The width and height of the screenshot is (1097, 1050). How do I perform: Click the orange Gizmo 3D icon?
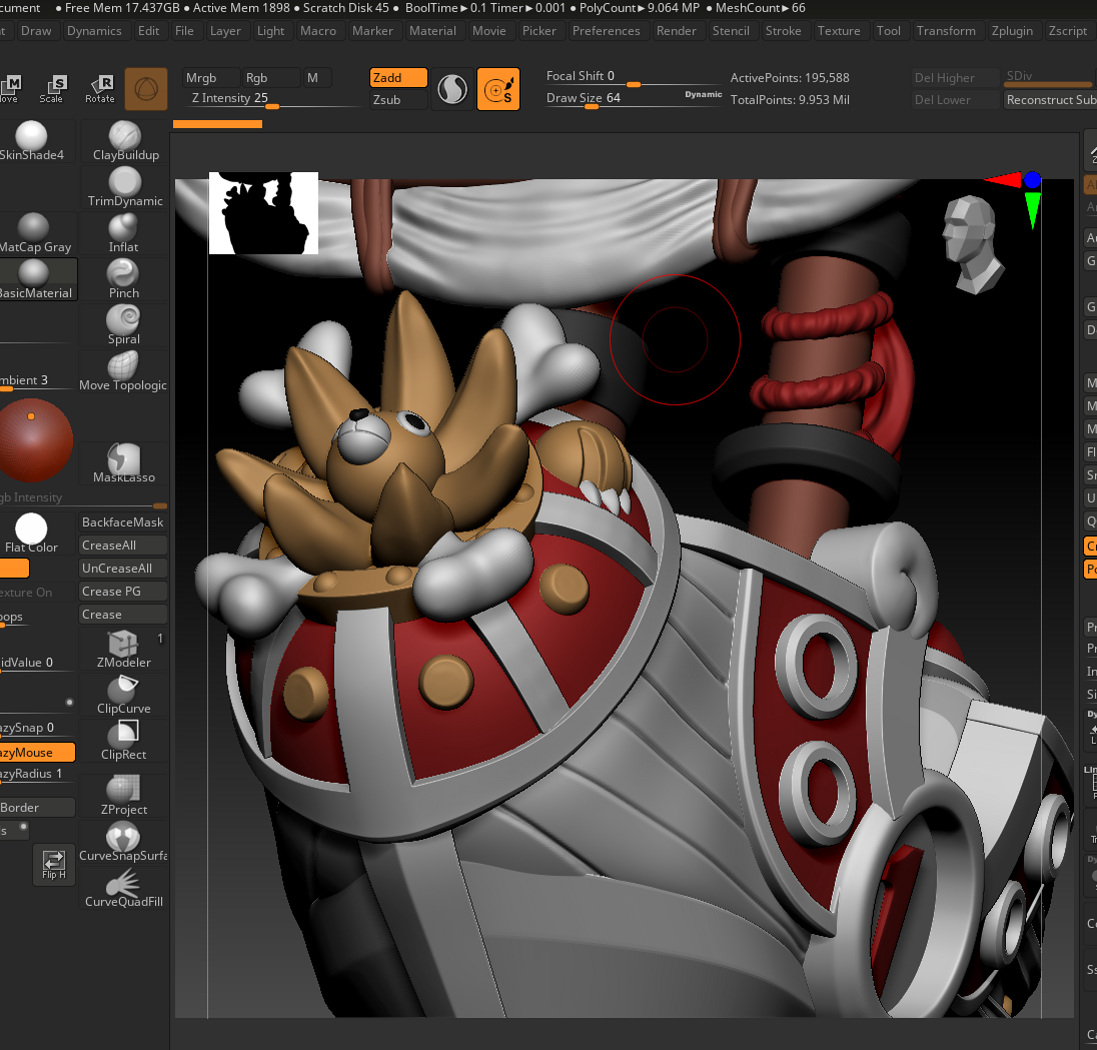coord(146,89)
